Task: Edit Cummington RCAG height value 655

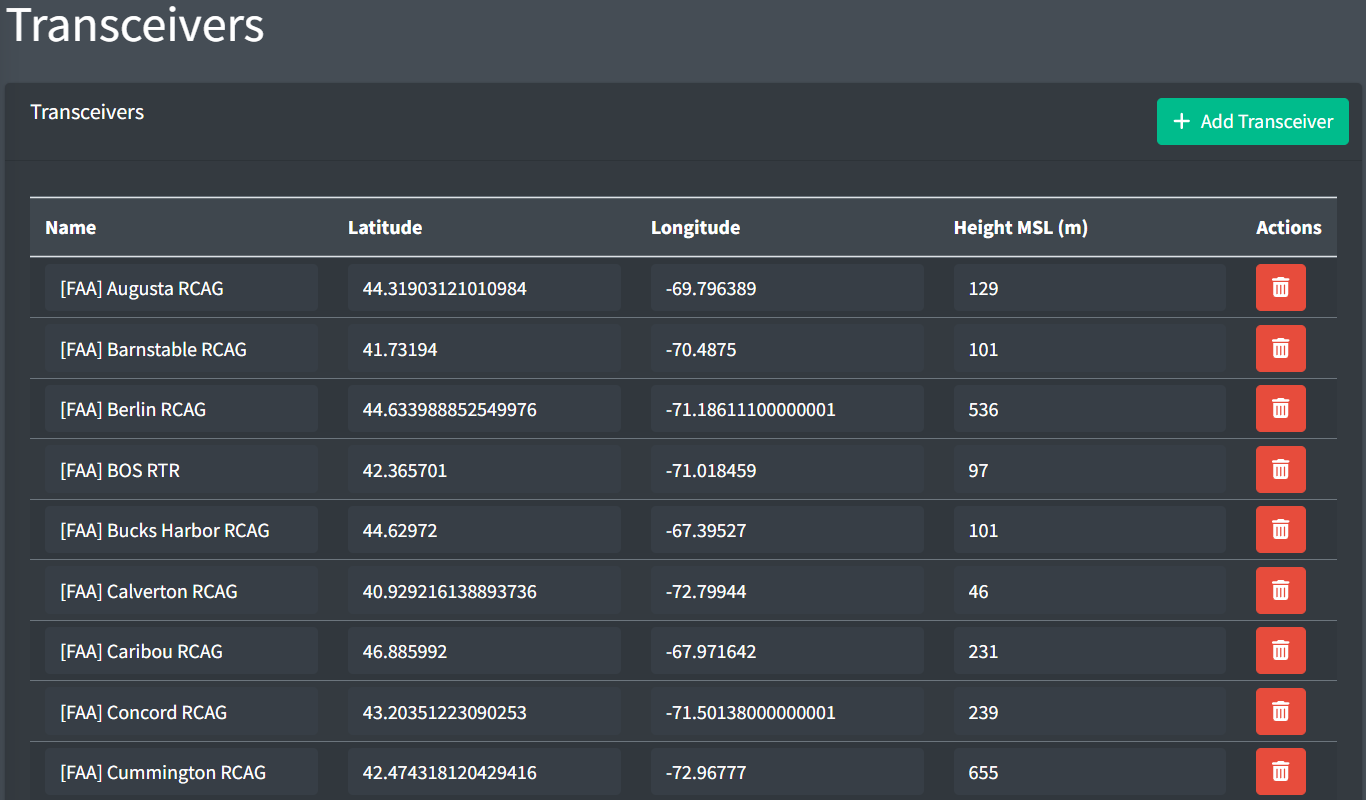Action: pos(1090,772)
